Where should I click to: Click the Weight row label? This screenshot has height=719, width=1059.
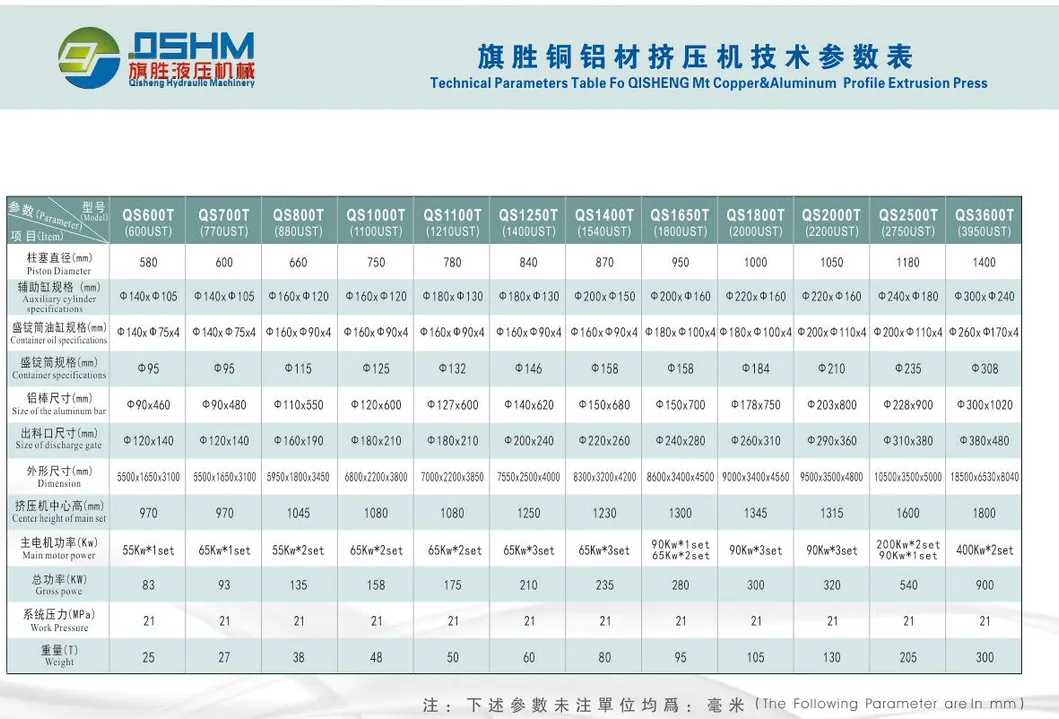tap(57, 656)
